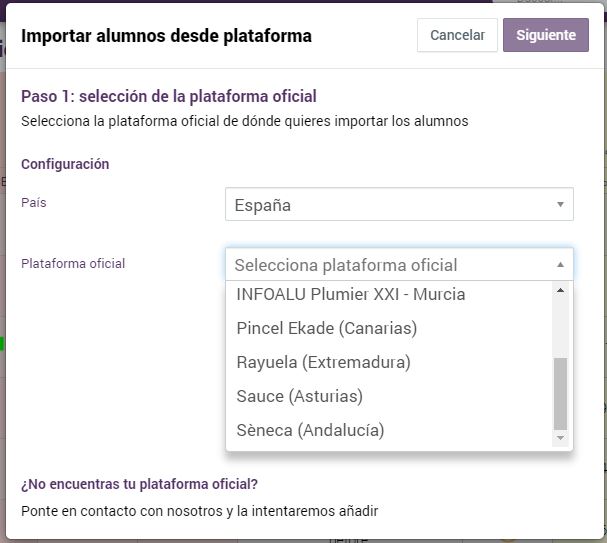607x543 pixels.
Task: Click the Plataforma oficial up arrow icon
Action: click(560, 265)
